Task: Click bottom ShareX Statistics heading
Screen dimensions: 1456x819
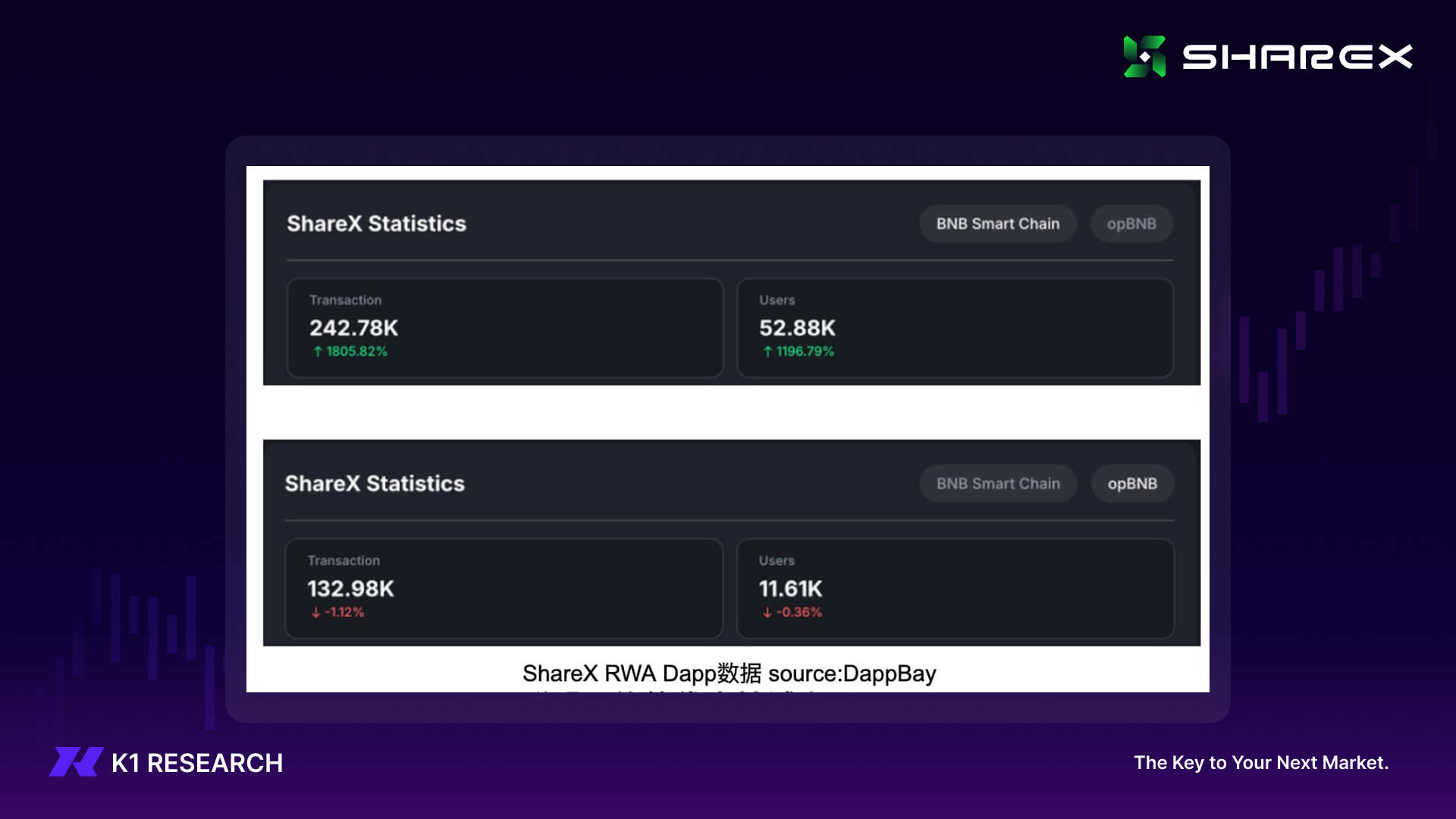Action: coord(375,484)
